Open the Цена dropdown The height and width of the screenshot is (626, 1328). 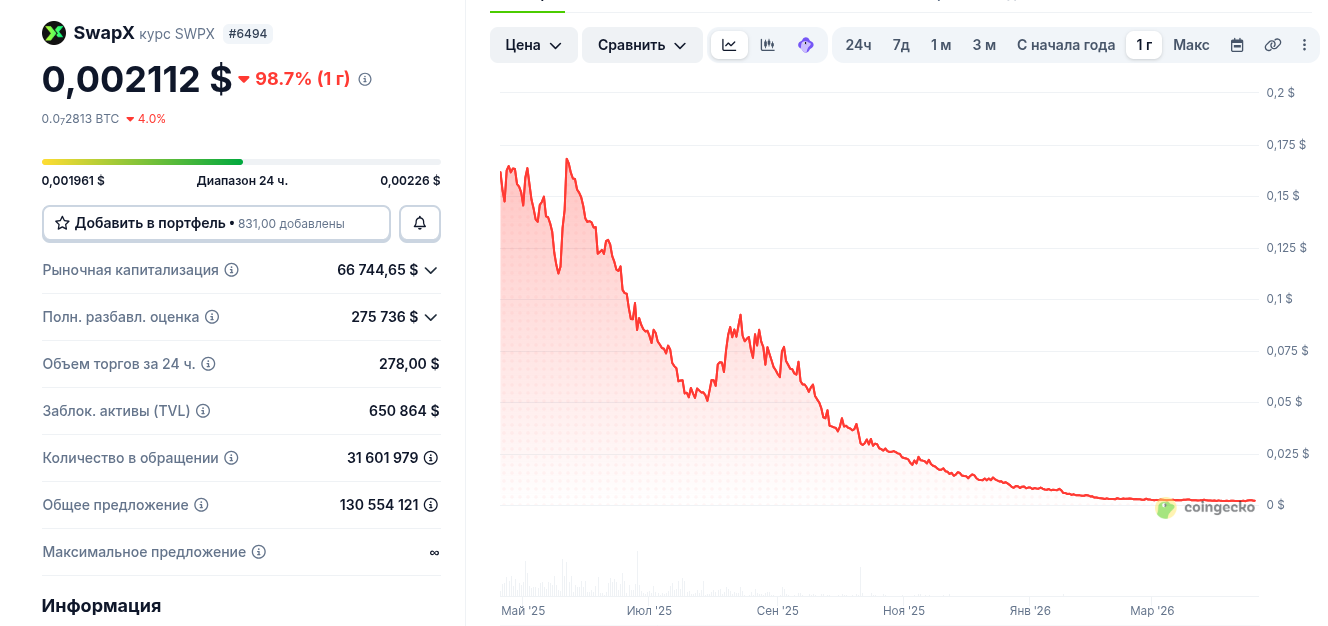click(x=534, y=45)
